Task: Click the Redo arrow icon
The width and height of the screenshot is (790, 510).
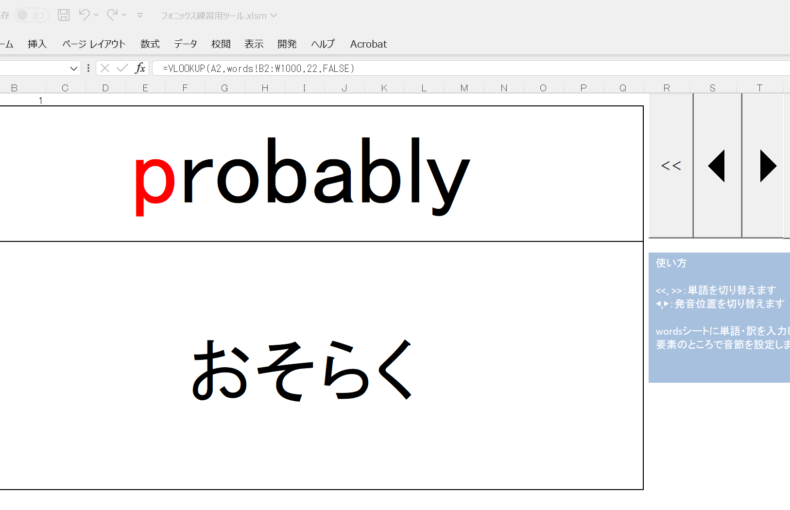Action: pyautogui.click(x=112, y=15)
